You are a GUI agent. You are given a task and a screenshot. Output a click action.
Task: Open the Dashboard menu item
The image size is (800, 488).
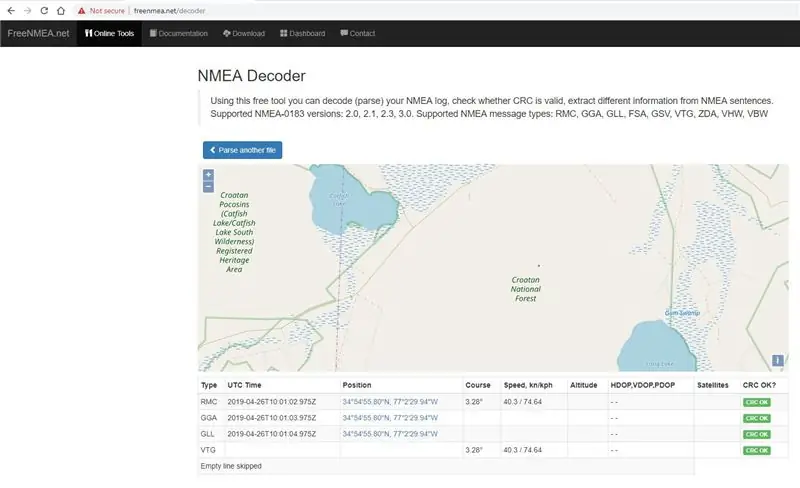(303, 33)
